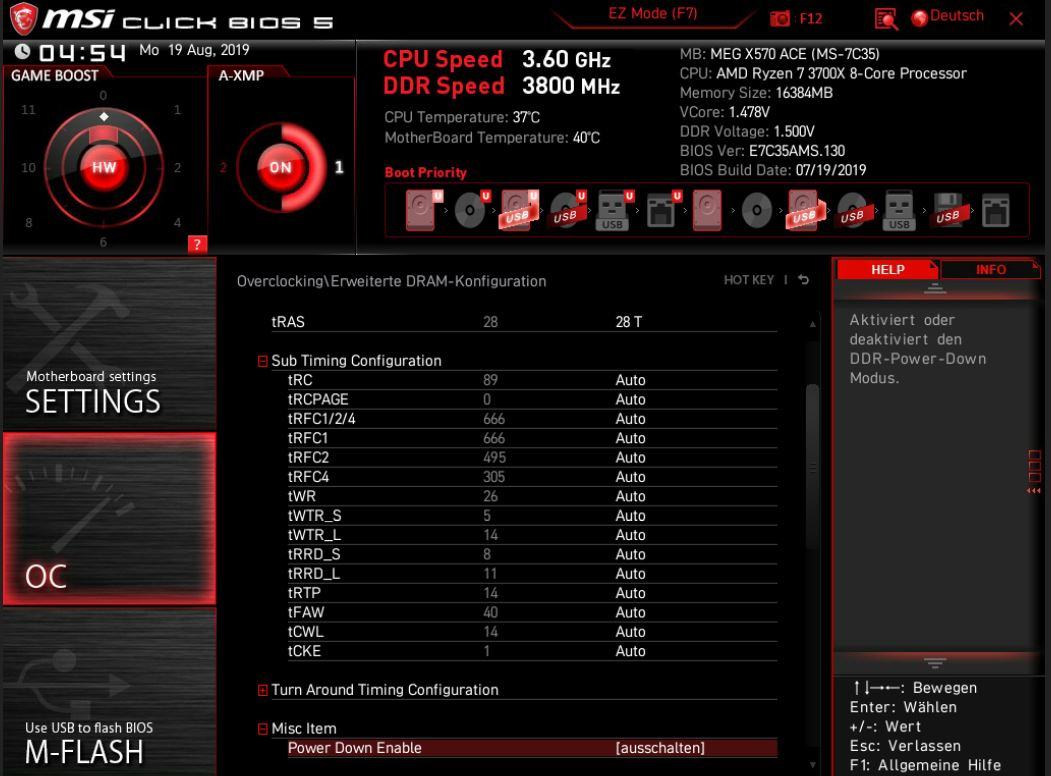Change language via Deutsch button
The image size is (1051, 776).
tap(956, 16)
